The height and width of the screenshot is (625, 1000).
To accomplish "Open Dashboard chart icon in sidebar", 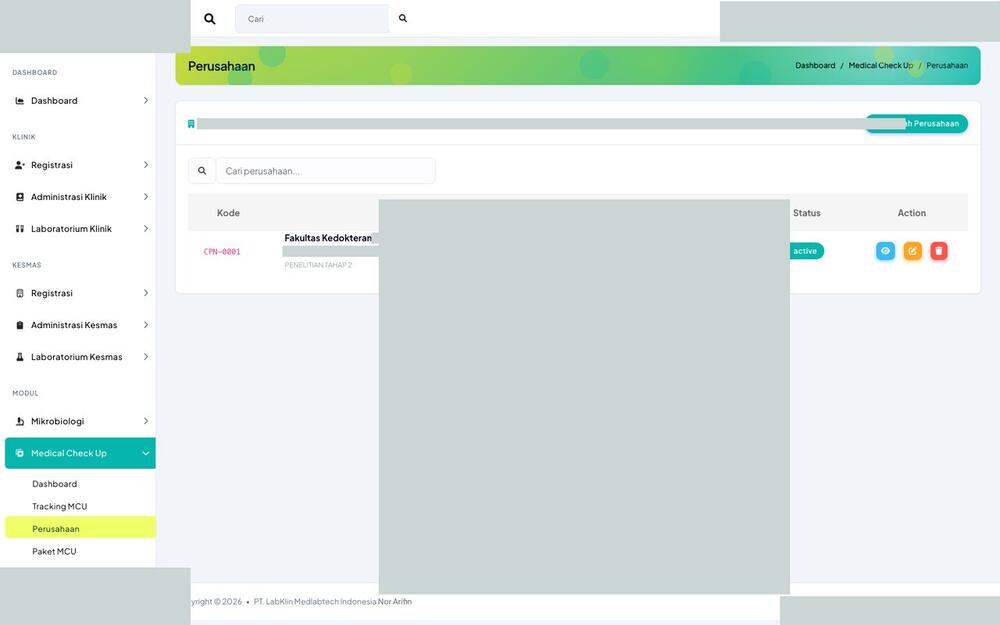I will point(20,101).
